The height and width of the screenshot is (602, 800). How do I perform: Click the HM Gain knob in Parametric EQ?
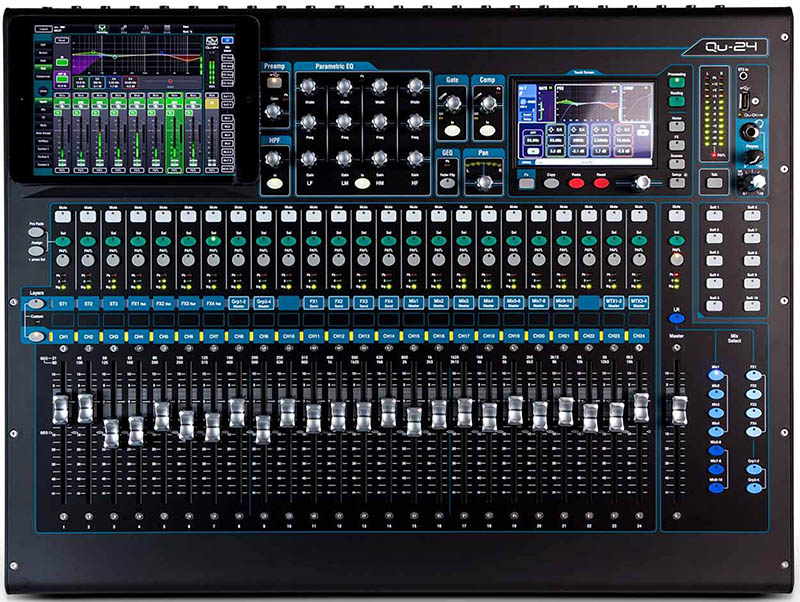pyautogui.click(x=380, y=159)
